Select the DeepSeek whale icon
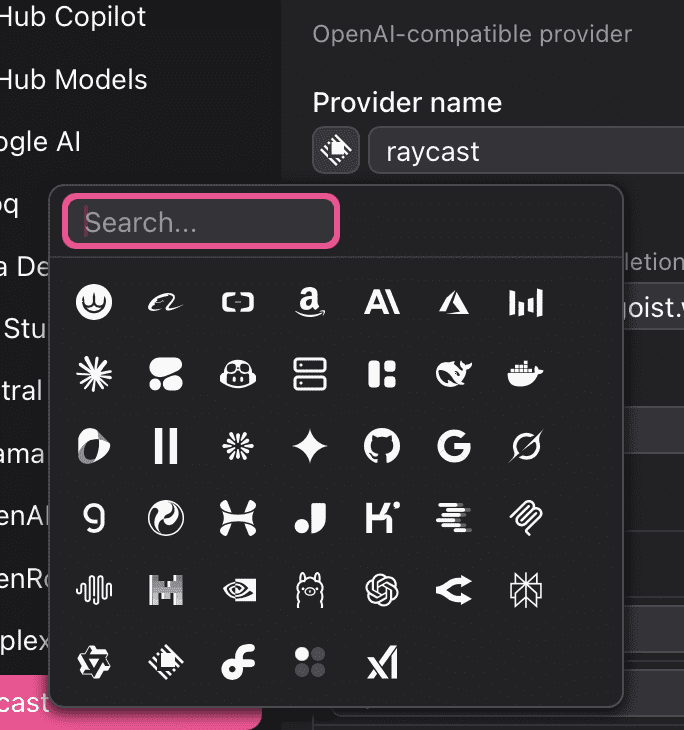The image size is (684, 730). 454,374
